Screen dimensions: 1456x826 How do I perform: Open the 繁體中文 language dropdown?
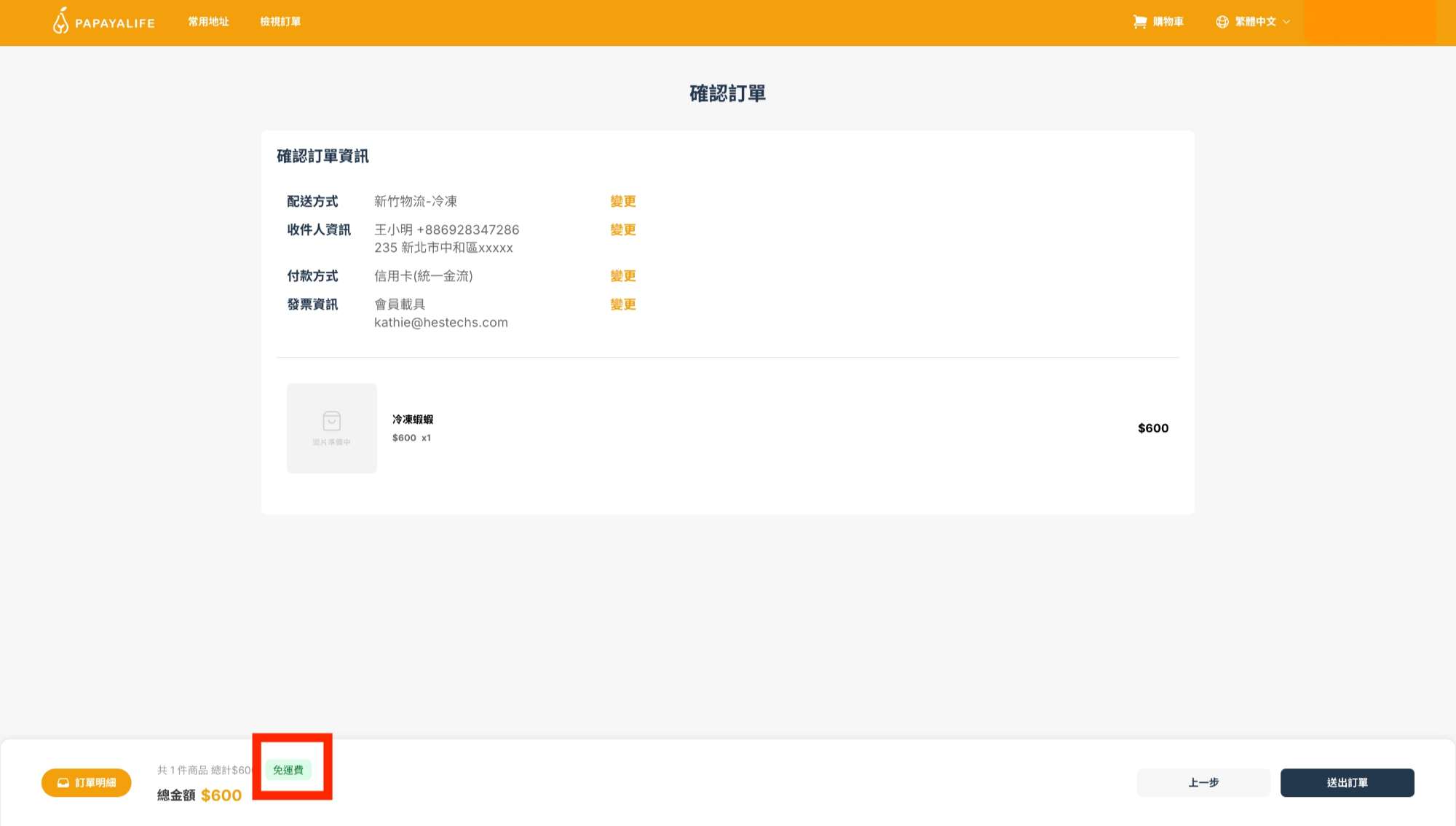pos(1255,22)
